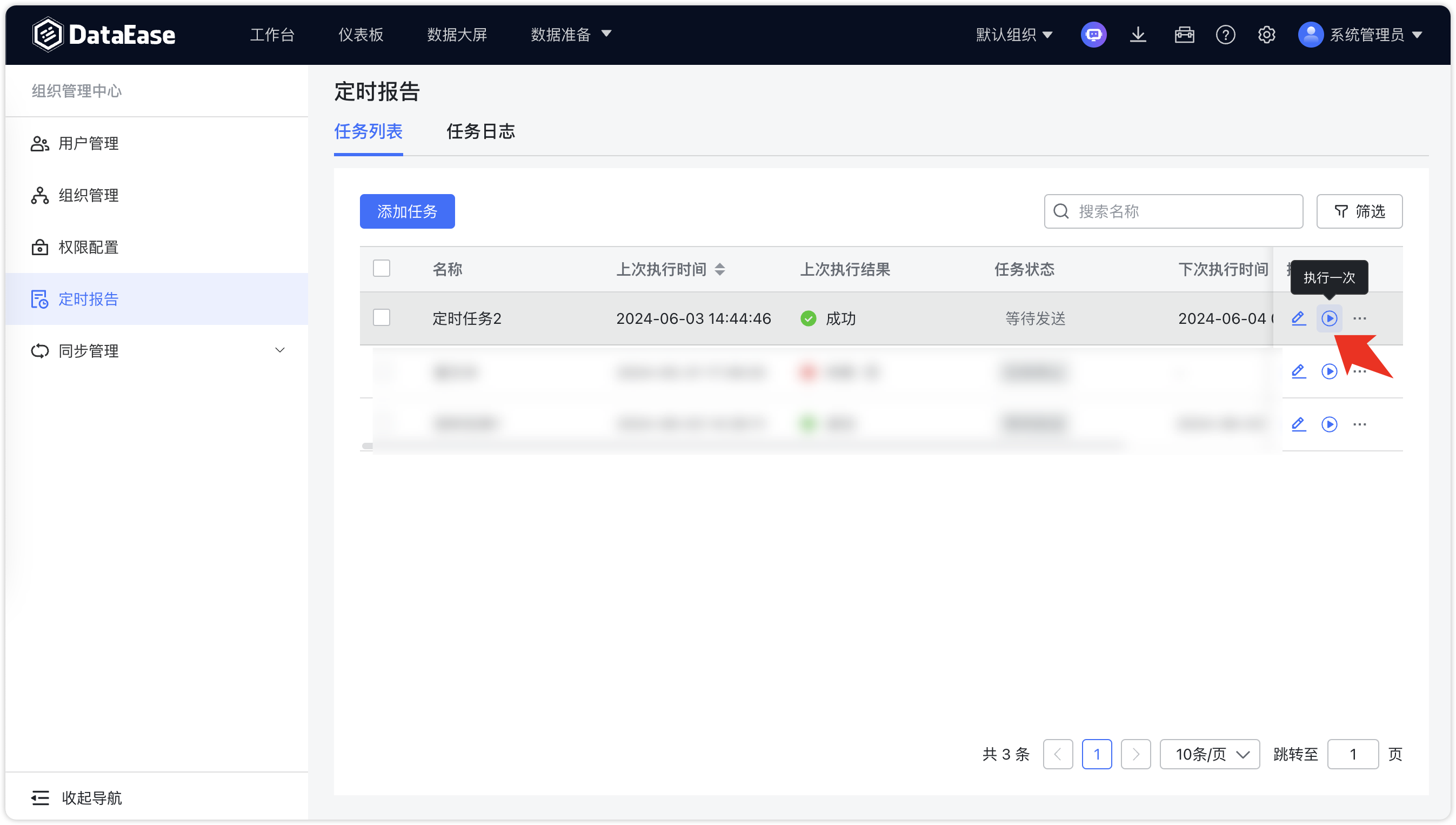Go to 仪表板 in top navigation
Viewport: 1456px width, 825px height.
(360, 35)
